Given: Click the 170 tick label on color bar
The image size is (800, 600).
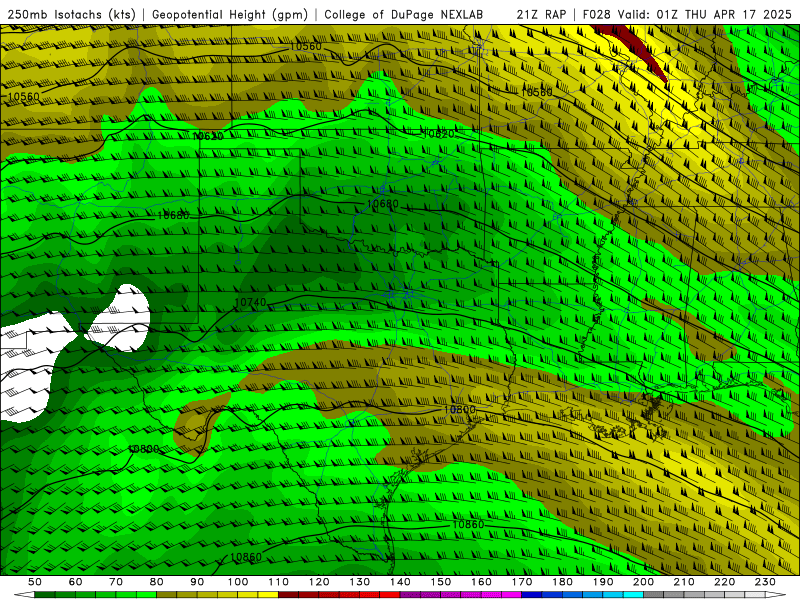Looking at the screenshot, I should click(x=522, y=582).
